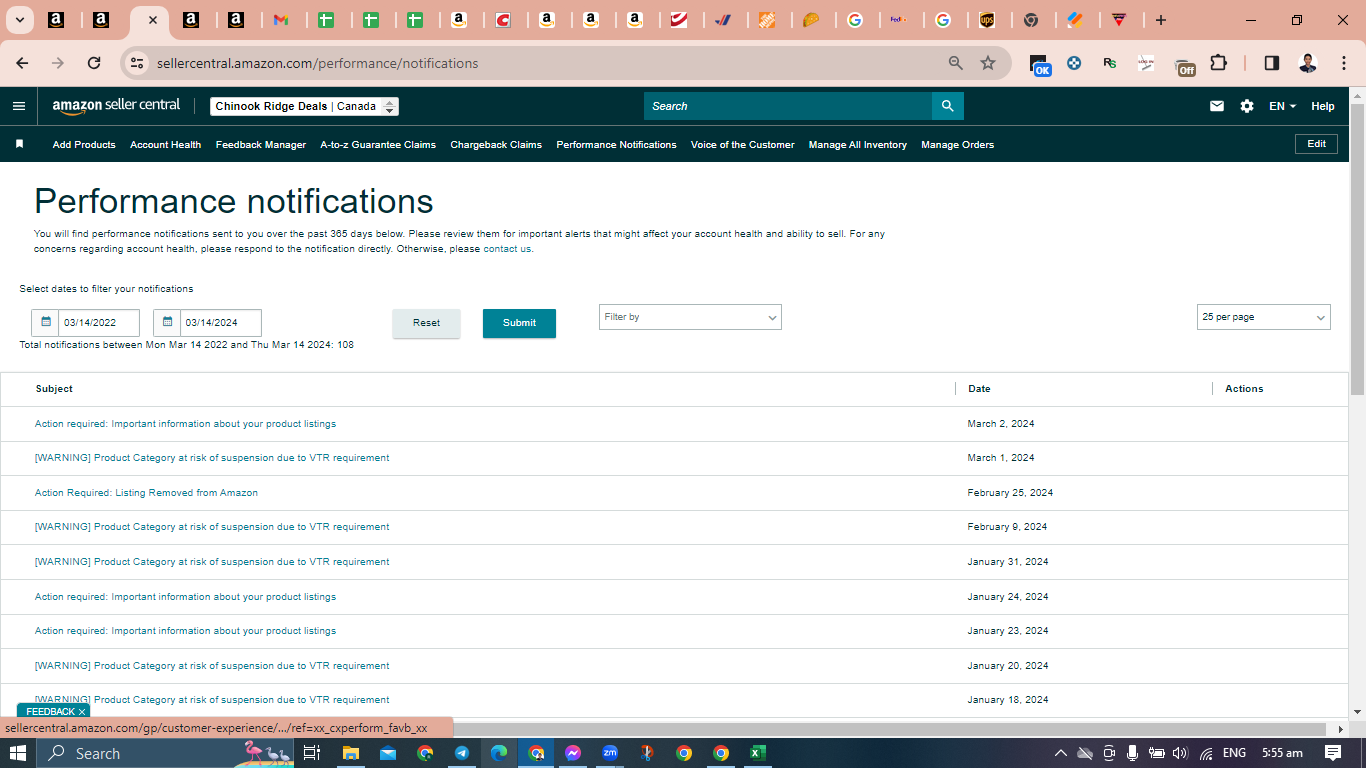Open the Chrome three-dot menu
1366x768 pixels.
point(1342,63)
